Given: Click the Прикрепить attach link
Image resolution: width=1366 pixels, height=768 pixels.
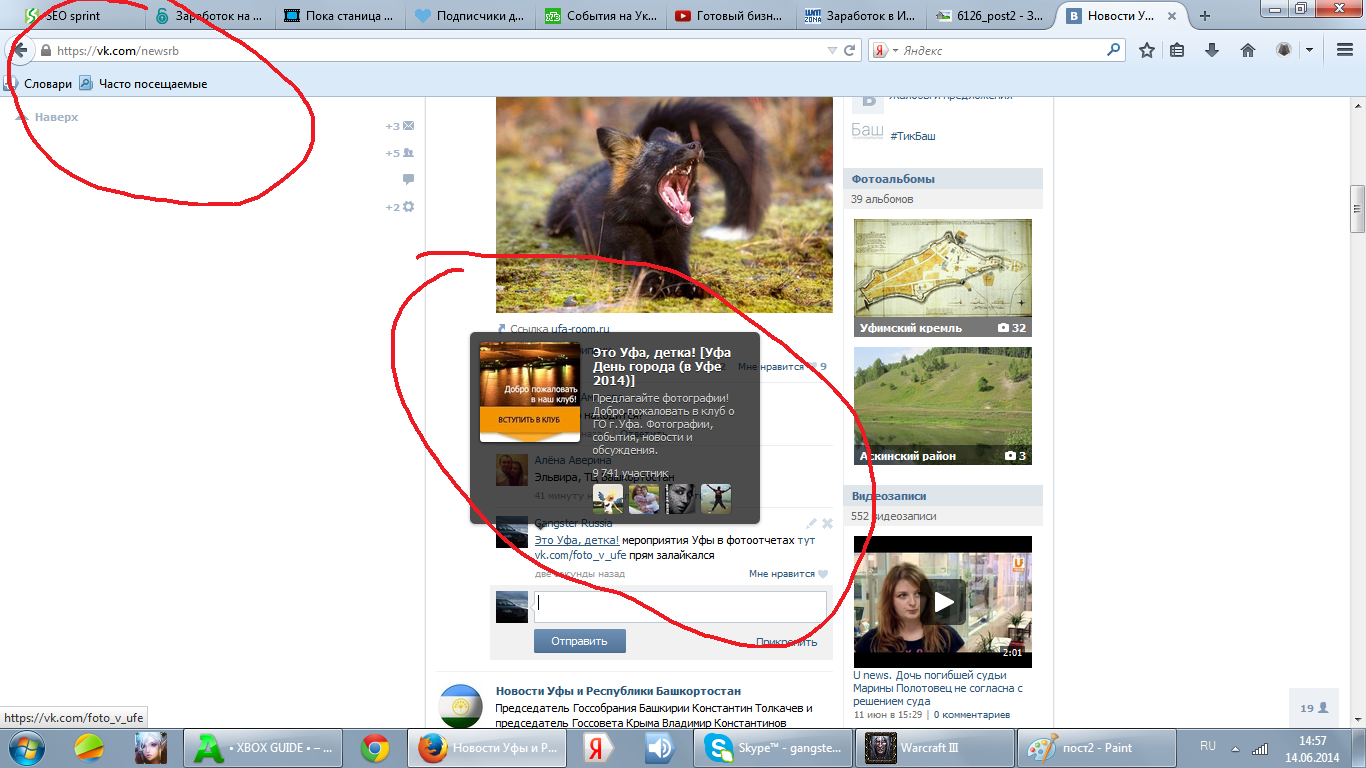Looking at the screenshot, I should click(x=786, y=642).
